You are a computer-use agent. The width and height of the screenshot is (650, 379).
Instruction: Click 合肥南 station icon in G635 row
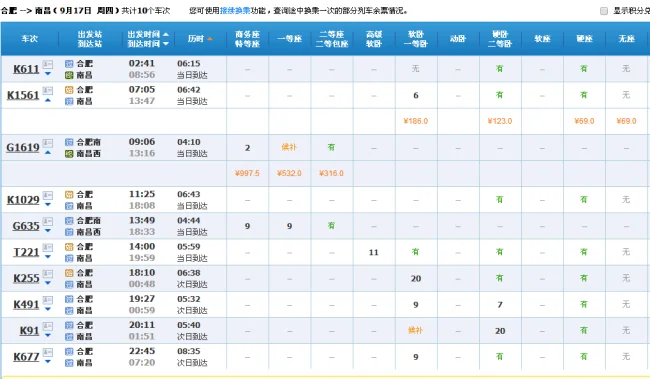click(69, 221)
